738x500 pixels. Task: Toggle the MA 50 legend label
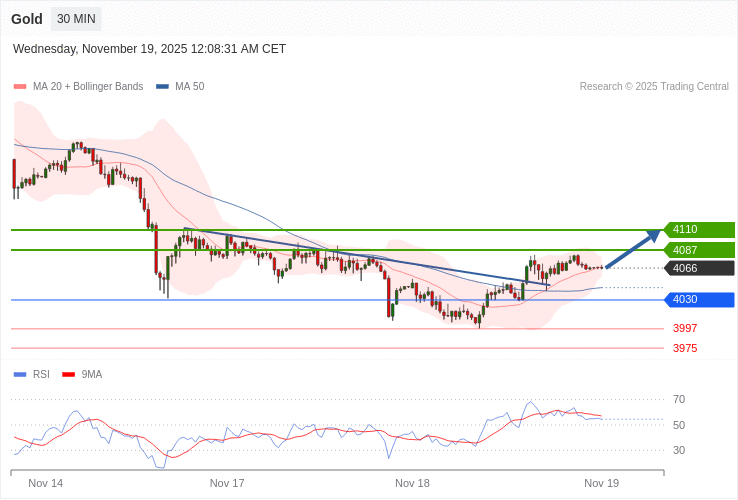pos(189,87)
